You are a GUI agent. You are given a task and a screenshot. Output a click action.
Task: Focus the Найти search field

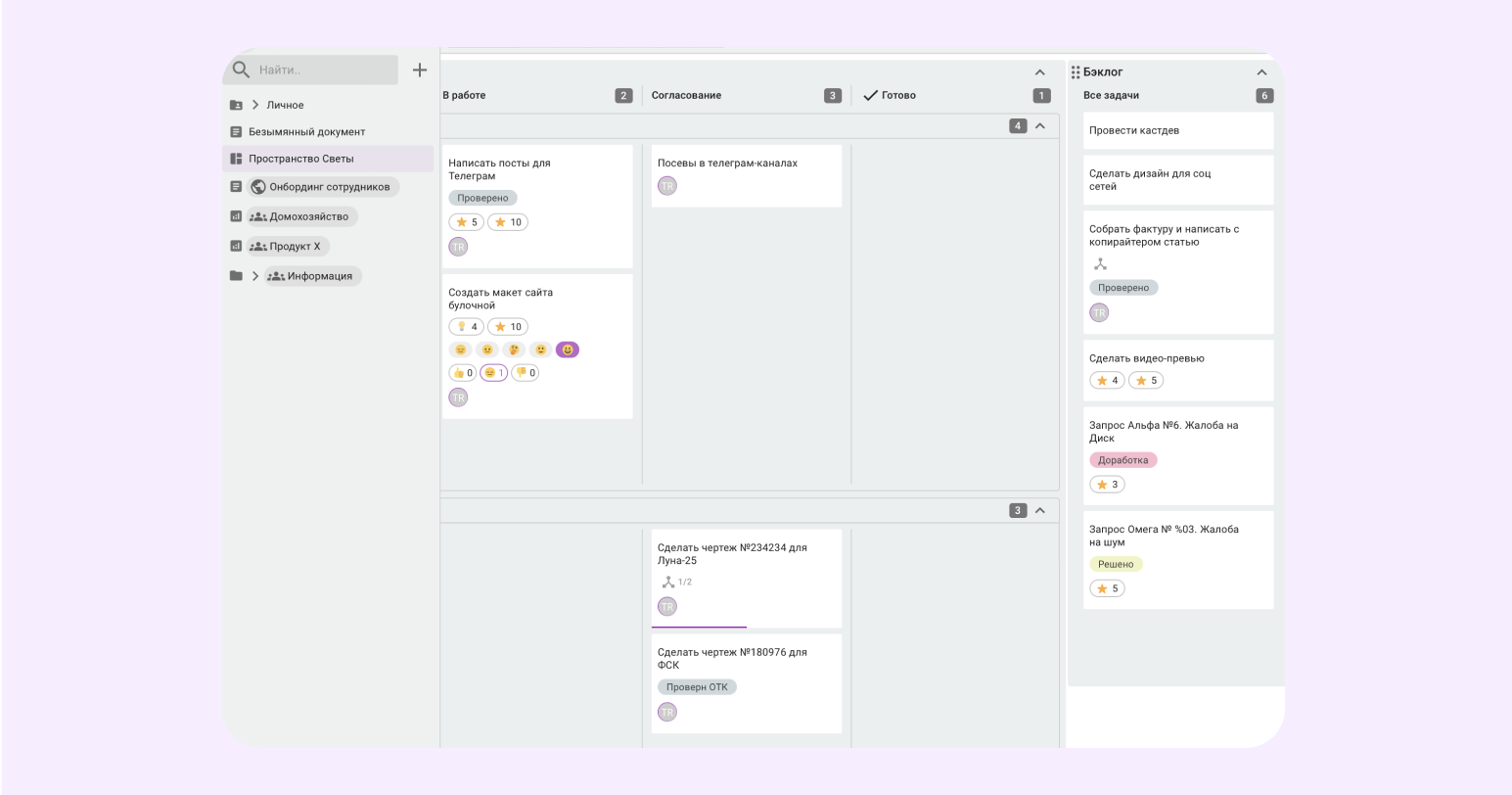311,70
